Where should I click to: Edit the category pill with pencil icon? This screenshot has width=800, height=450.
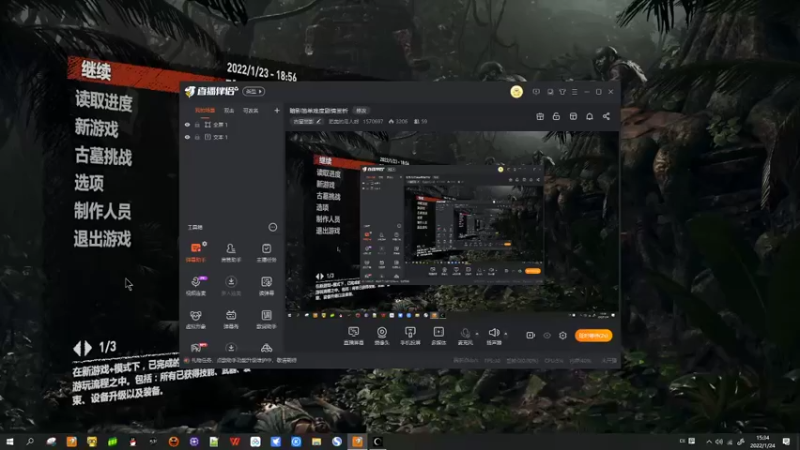307,121
